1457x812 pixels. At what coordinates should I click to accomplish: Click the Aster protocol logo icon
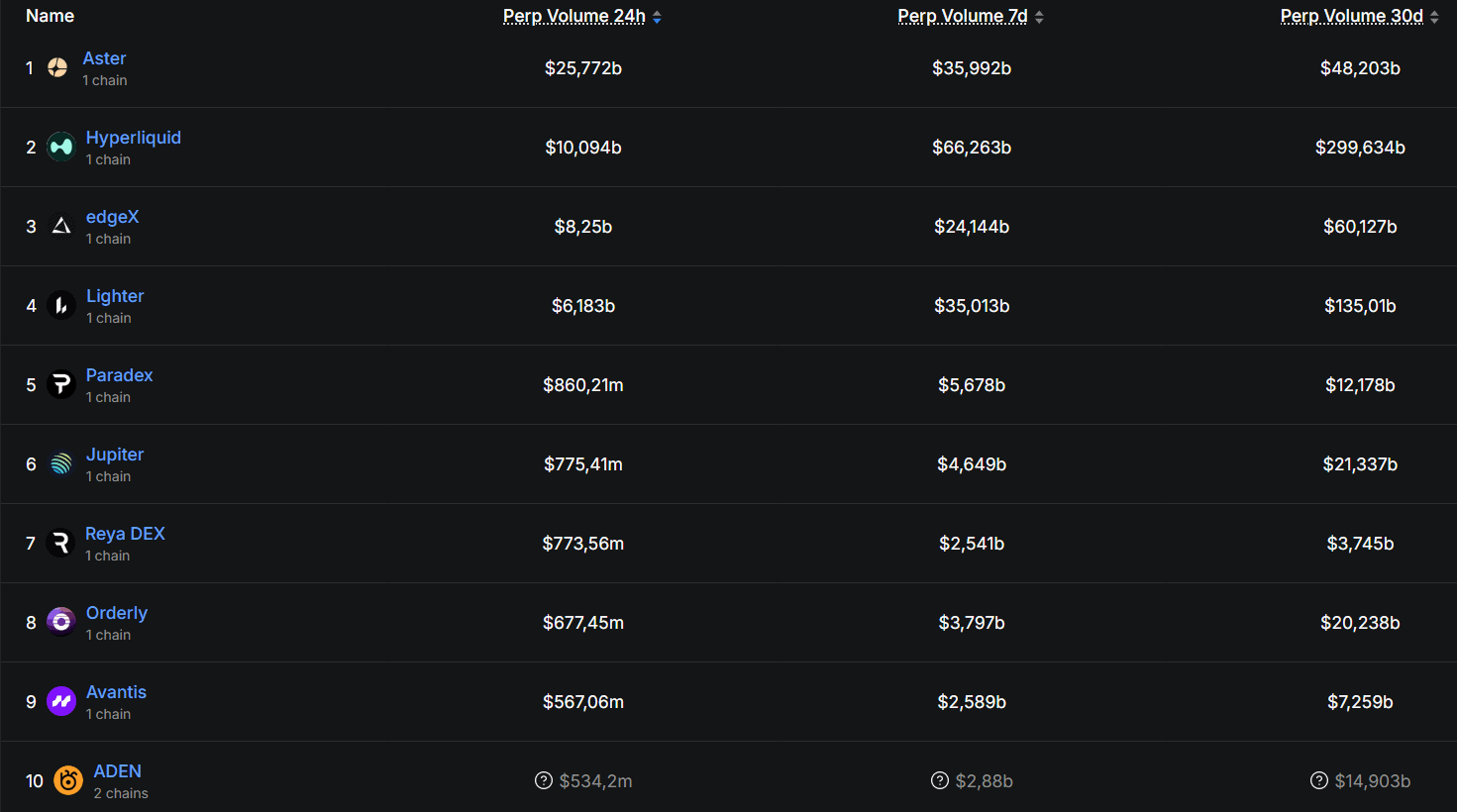[x=57, y=67]
